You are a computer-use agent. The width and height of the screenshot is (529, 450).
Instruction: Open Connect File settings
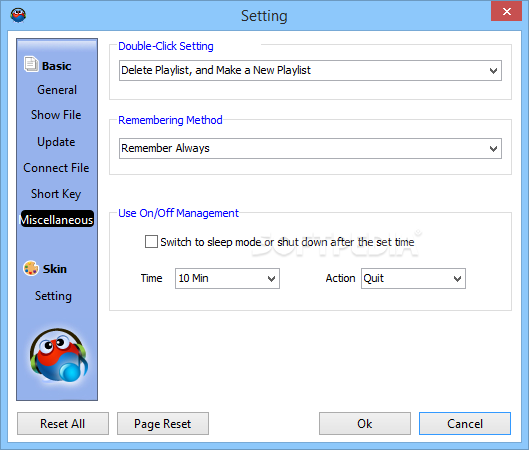(56, 168)
